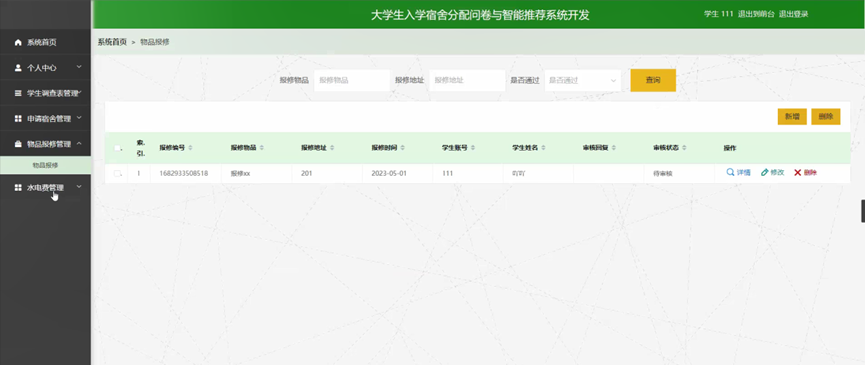Screen dimensions: 865x365
Task: Sort by the 学生账号 column arrows
Action: coord(473,148)
